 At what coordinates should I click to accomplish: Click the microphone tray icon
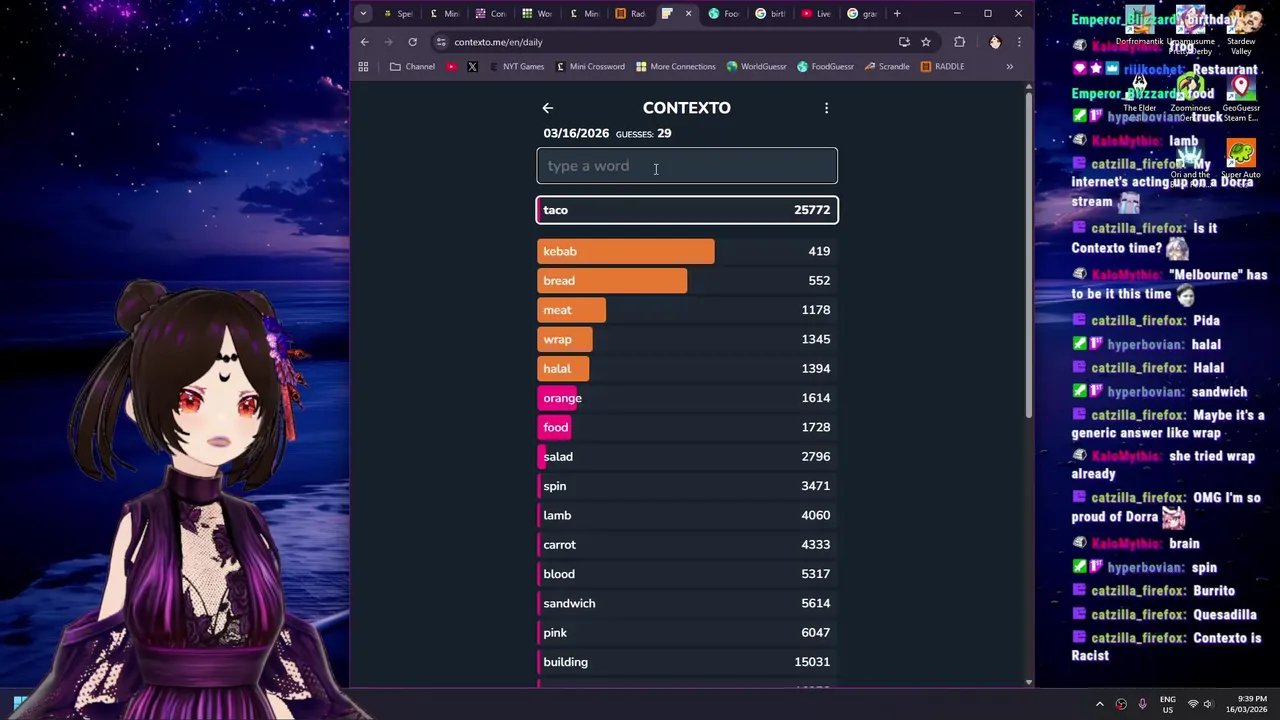tap(1142, 704)
